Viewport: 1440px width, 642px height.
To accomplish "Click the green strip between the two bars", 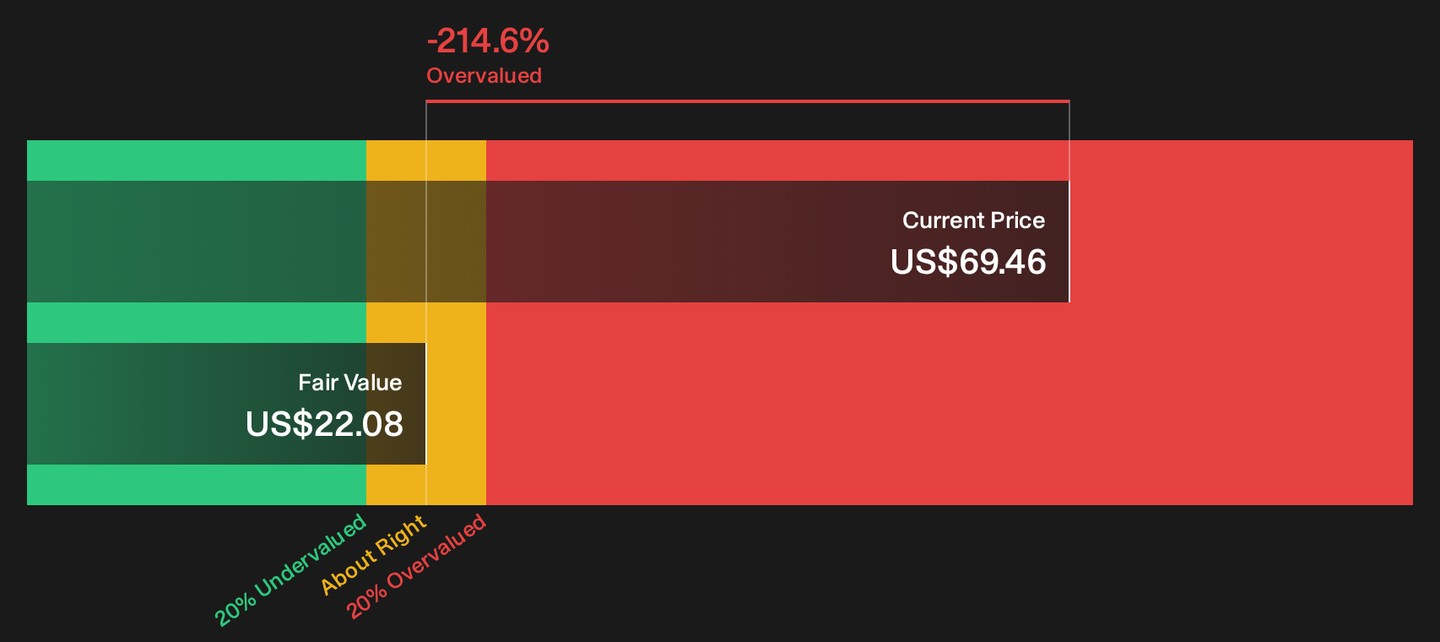I will (196, 323).
